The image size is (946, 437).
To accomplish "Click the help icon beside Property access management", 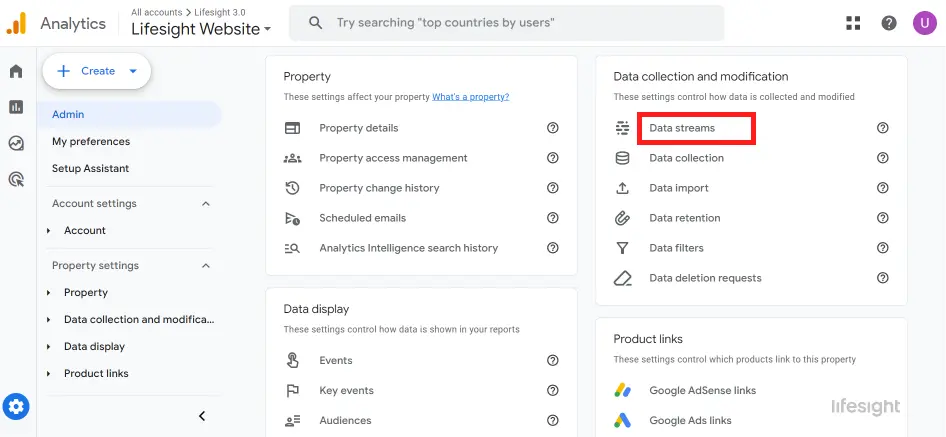I will 553,158.
